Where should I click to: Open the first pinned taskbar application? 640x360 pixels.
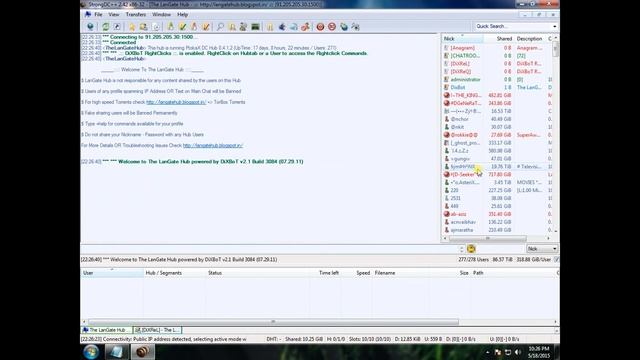(x=116, y=352)
